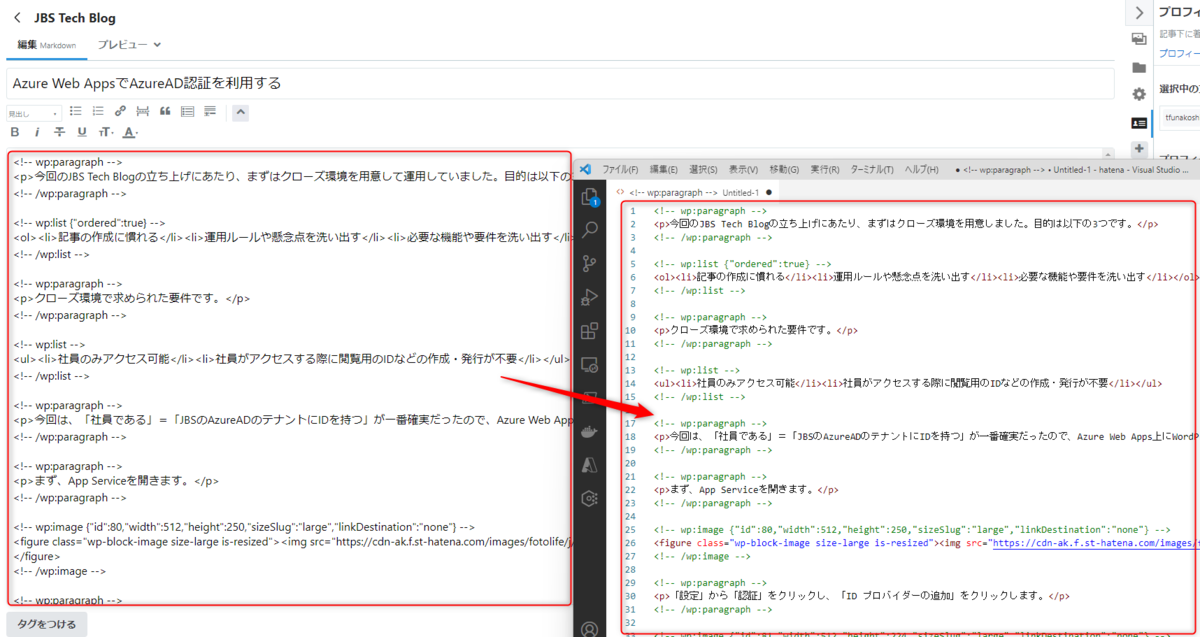Insert a blockquote
Viewport: 1200px width, 637px height.
(x=165, y=112)
